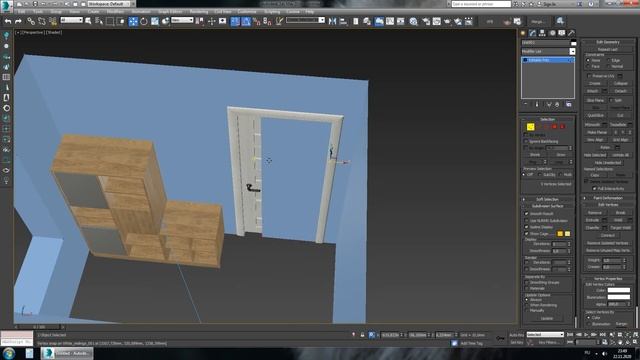Activate the Select and Link tool
The image size is (640, 360).
pos(31,21)
